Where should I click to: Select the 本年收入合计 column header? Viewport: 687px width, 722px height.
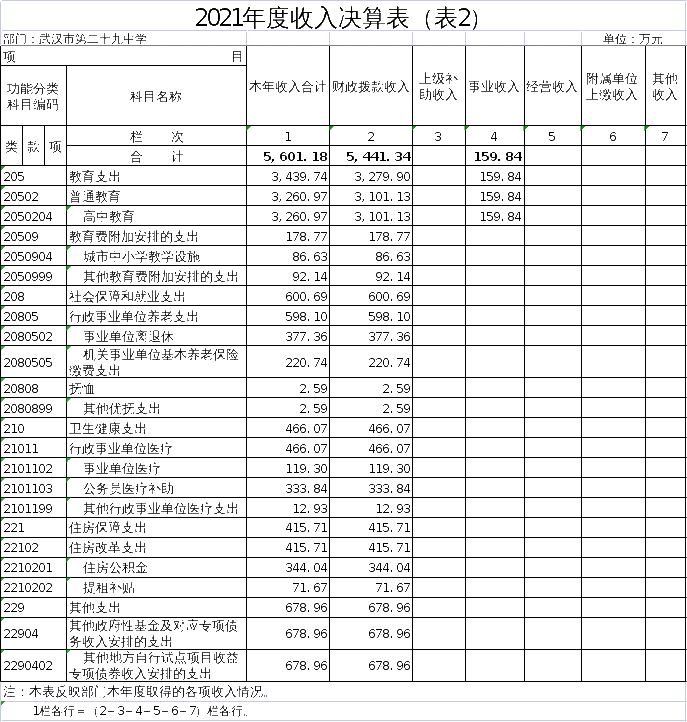point(288,87)
